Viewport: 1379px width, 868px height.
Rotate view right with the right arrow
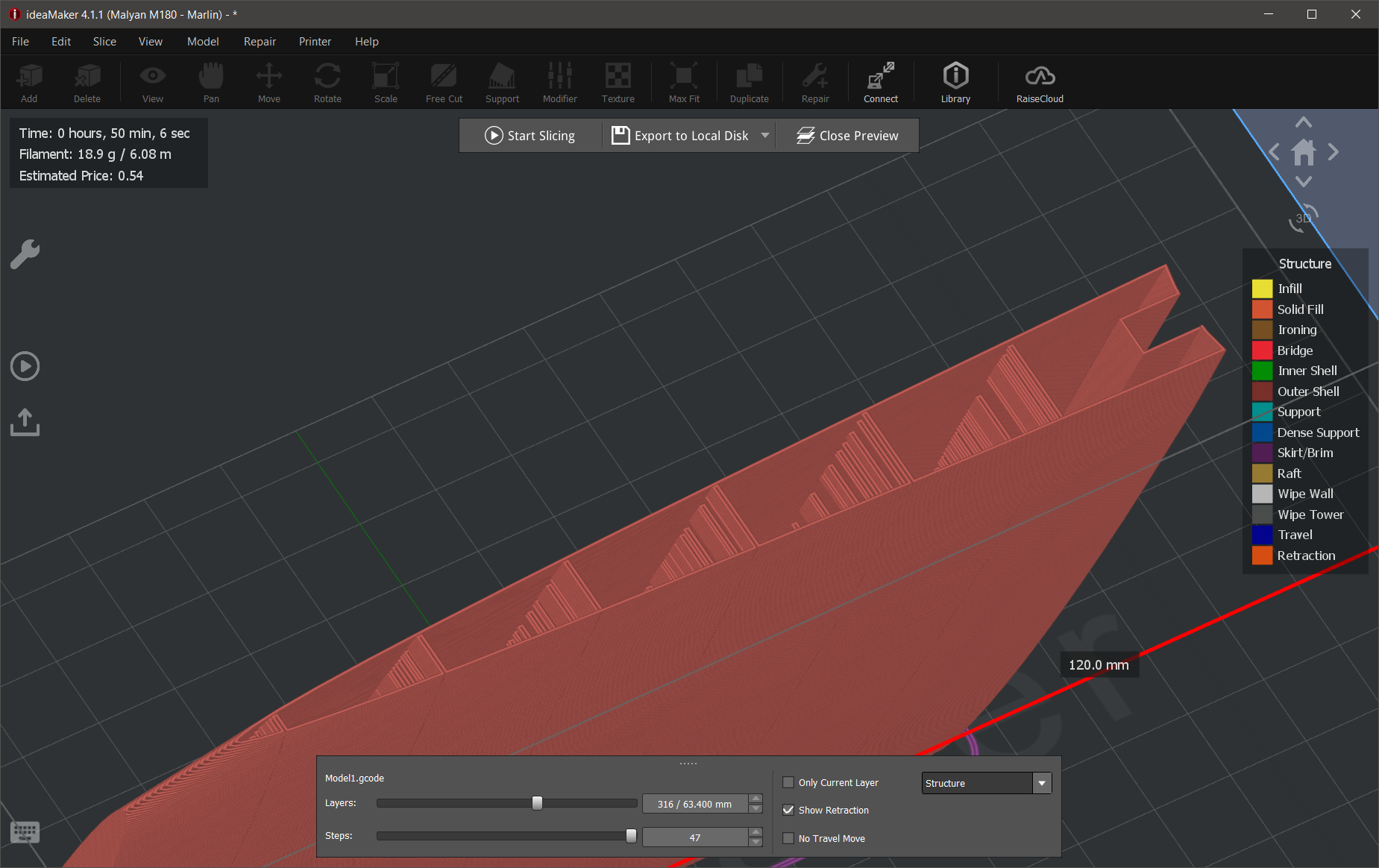[x=1334, y=152]
